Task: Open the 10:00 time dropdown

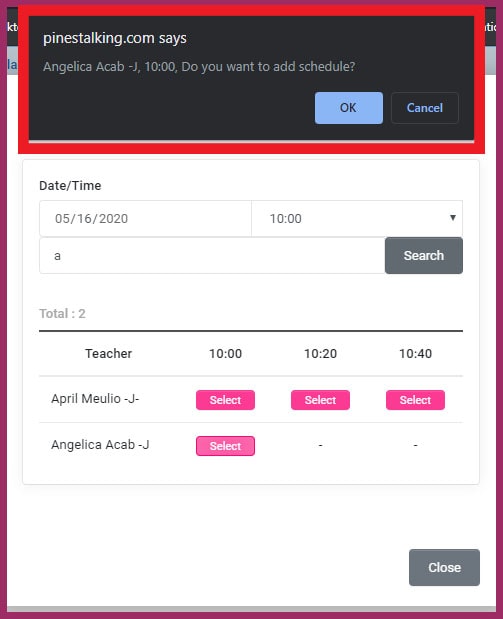Action: point(357,218)
